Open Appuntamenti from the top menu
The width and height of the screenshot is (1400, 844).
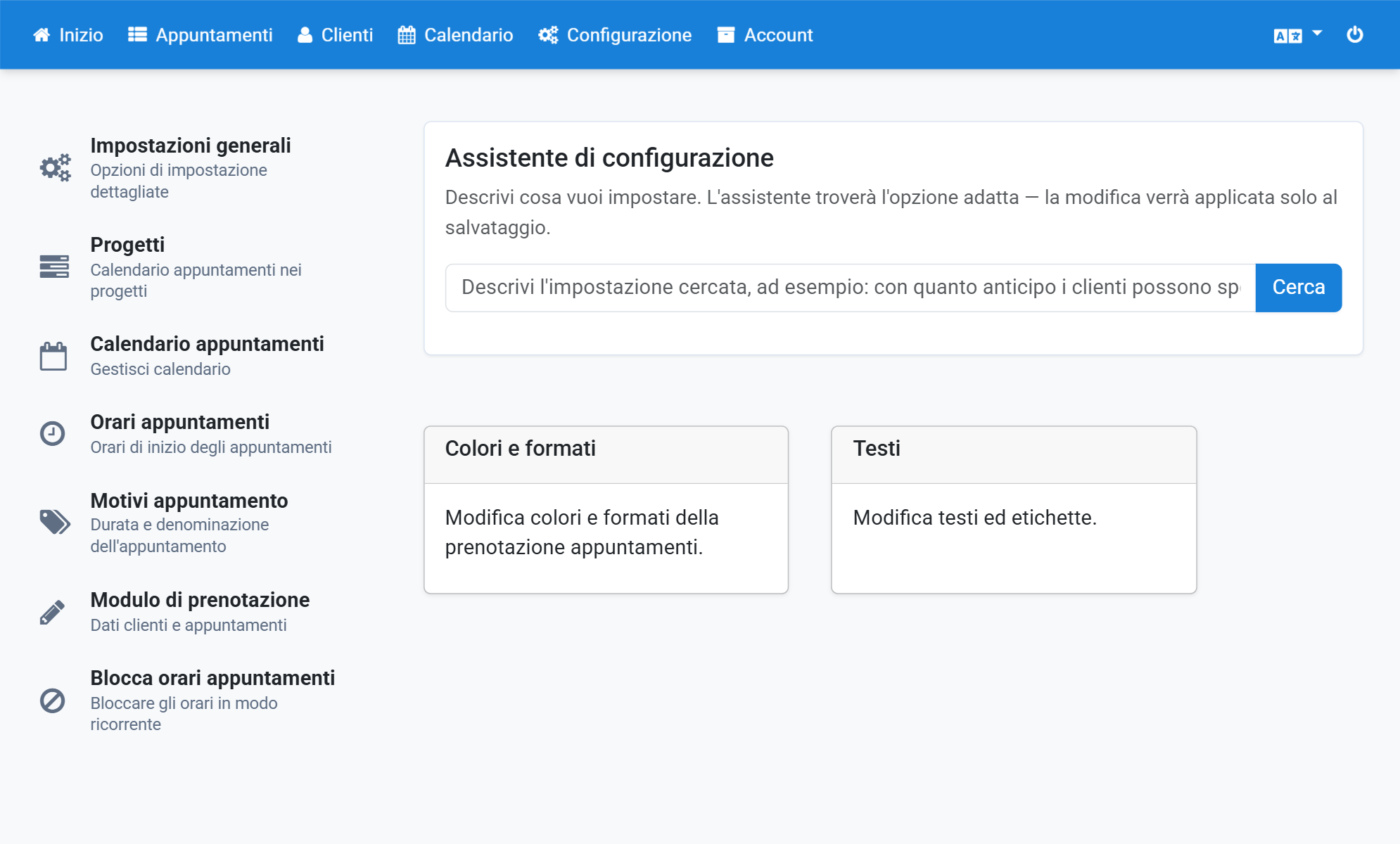click(201, 34)
